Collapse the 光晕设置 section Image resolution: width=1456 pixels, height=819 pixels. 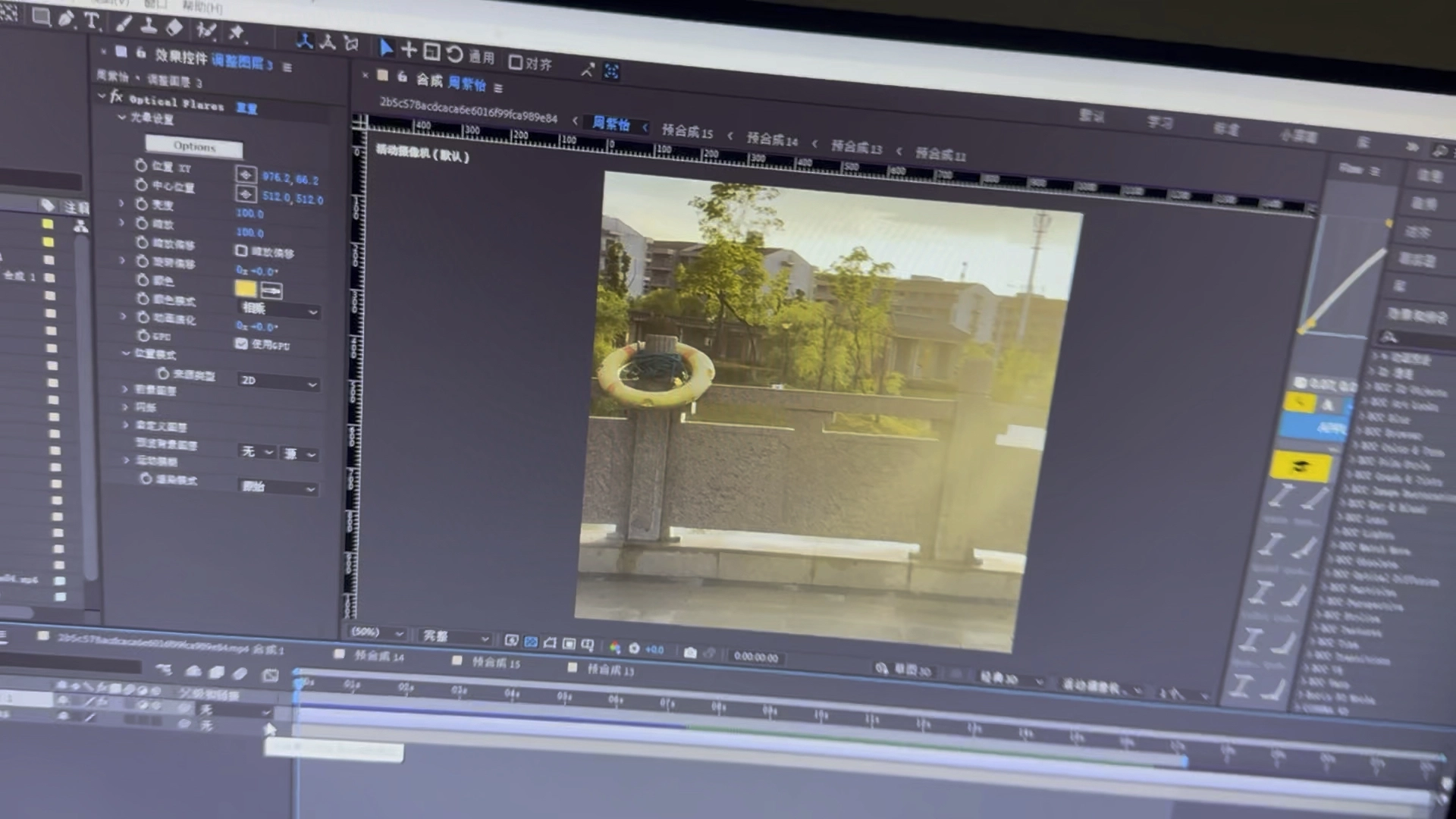(x=121, y=117)
